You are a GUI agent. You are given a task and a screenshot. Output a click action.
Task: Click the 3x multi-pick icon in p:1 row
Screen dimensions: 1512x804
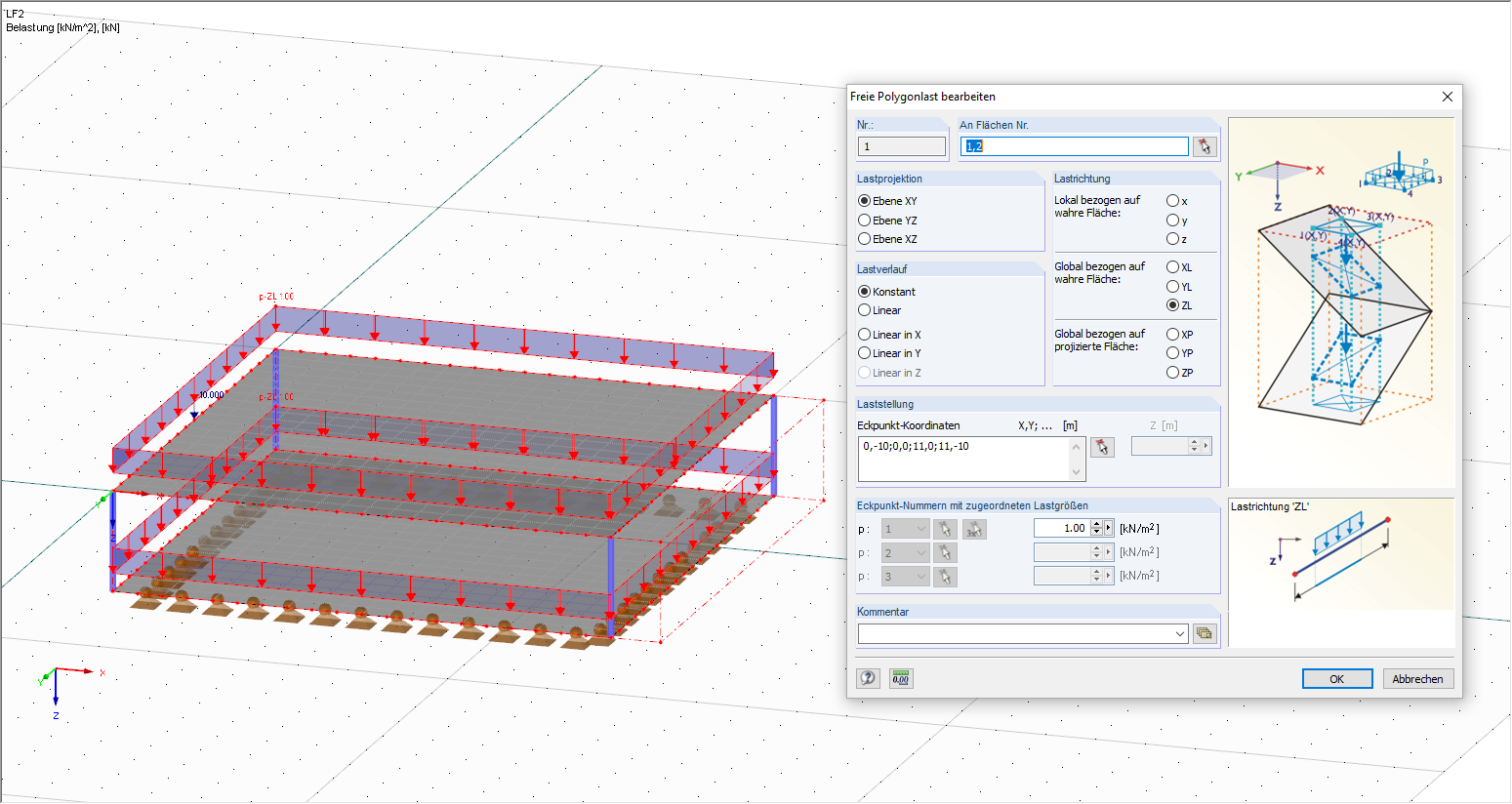[975, 529]
